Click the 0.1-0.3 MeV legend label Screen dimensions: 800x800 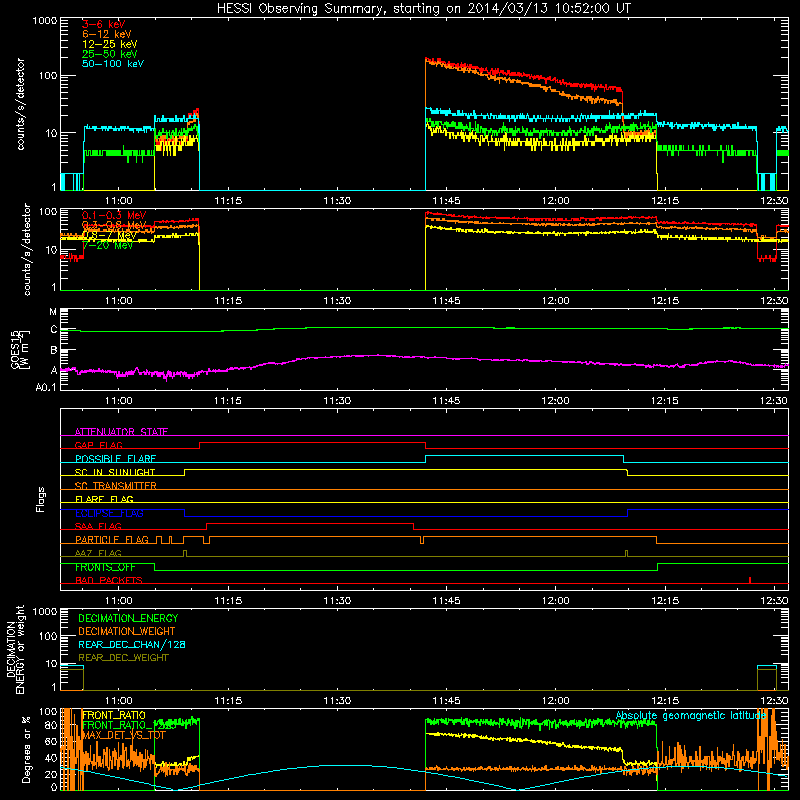coord(114,215)
